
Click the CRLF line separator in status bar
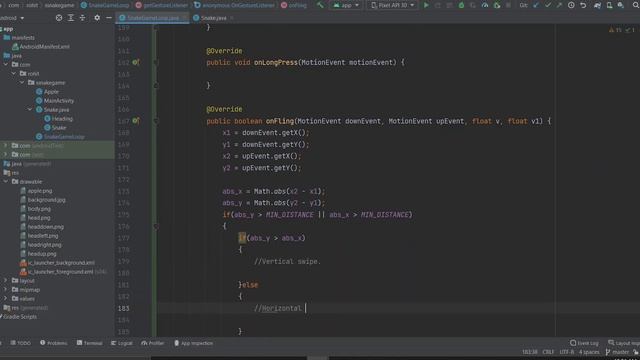click(x=548, y=352)
